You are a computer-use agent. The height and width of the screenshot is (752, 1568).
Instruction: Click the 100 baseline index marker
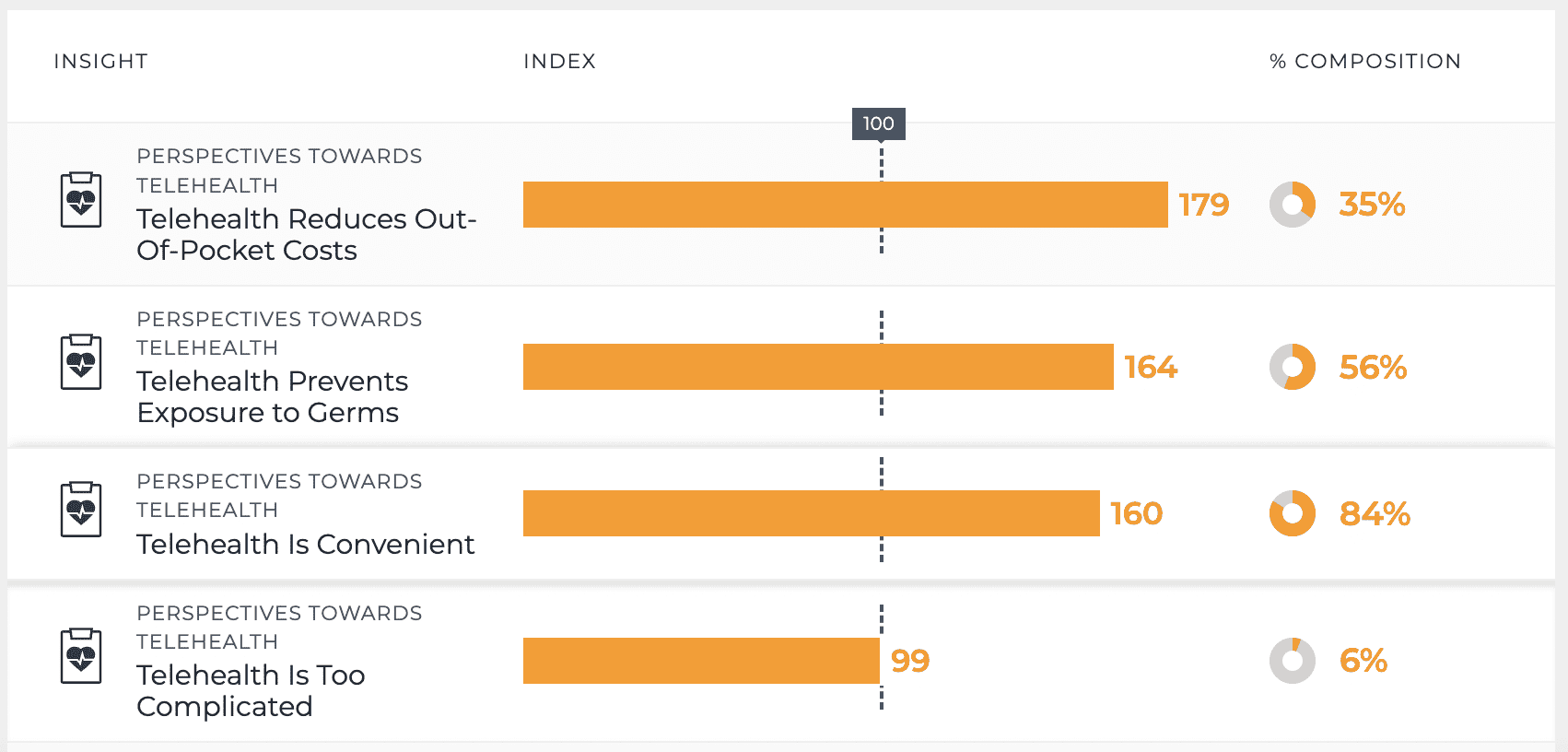pos(878,123)
